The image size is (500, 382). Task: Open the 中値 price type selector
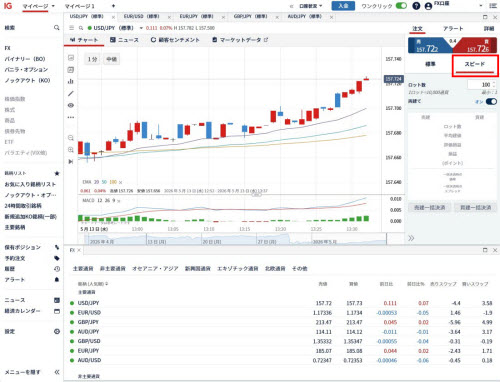[112, 59]
